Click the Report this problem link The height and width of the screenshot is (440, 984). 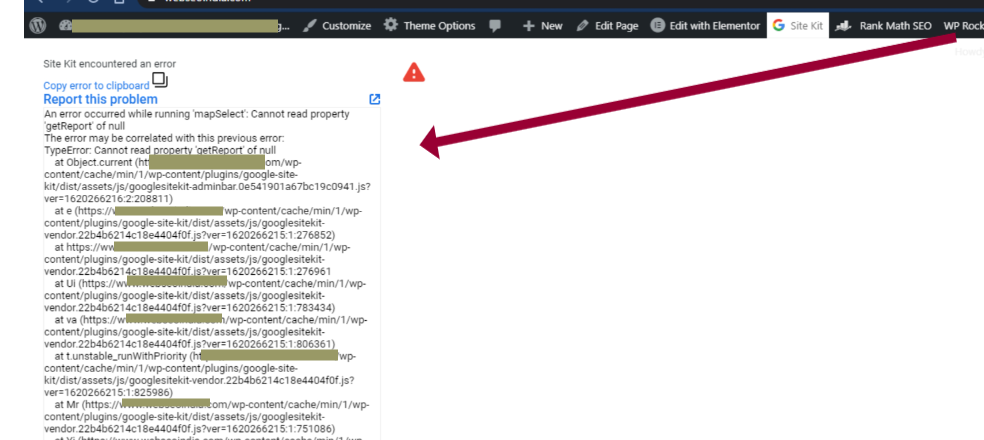pos(100,99)
